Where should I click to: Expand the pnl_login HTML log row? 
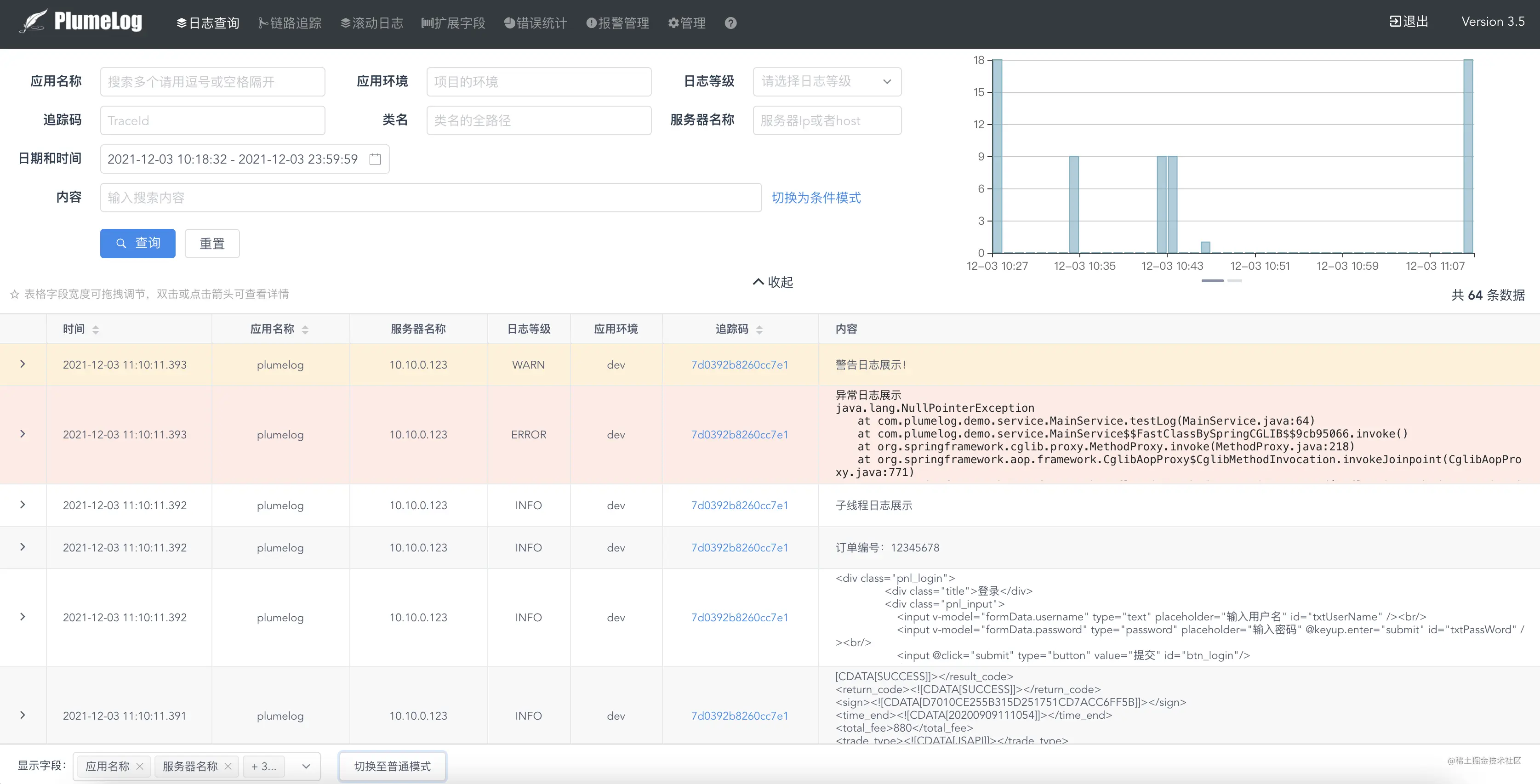(23, 617)
